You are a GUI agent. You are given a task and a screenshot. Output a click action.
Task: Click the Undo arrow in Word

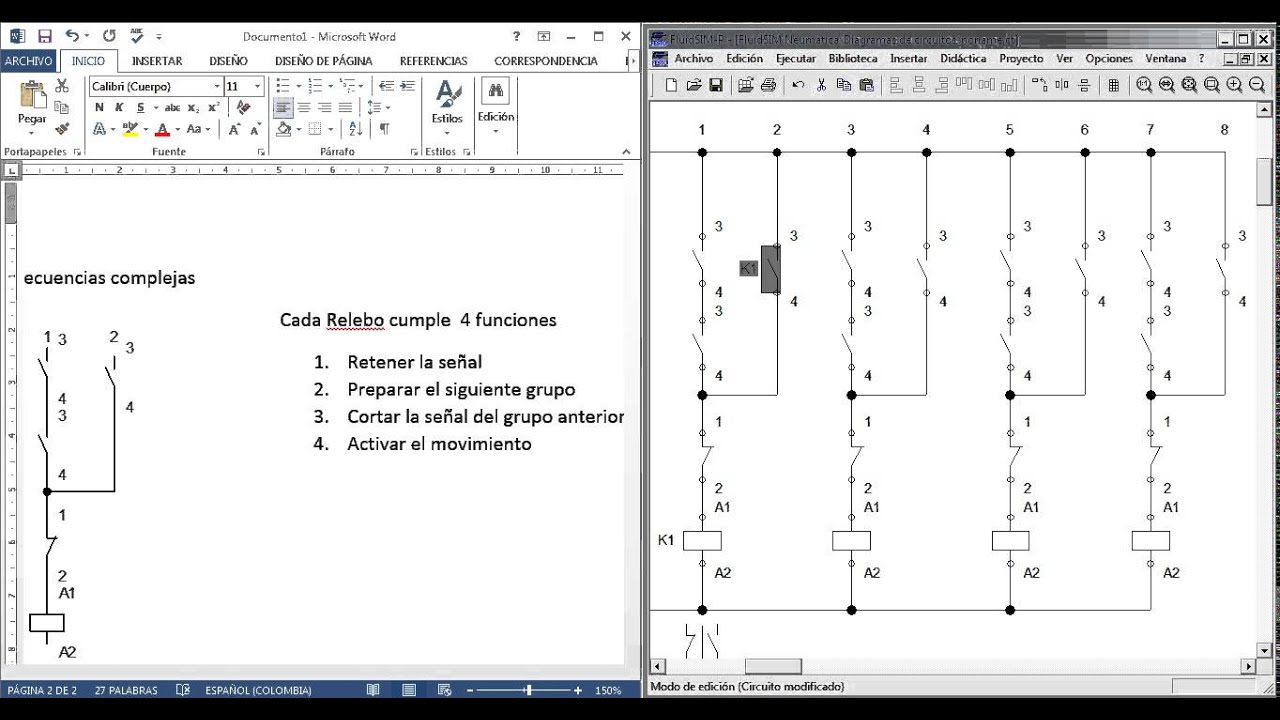[72, 36]
